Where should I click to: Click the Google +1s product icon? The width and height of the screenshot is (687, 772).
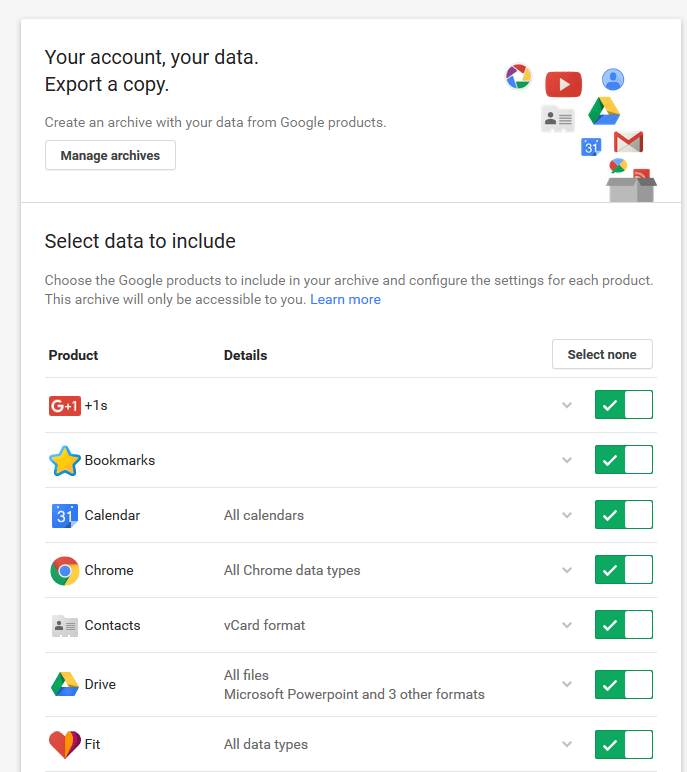64,405
